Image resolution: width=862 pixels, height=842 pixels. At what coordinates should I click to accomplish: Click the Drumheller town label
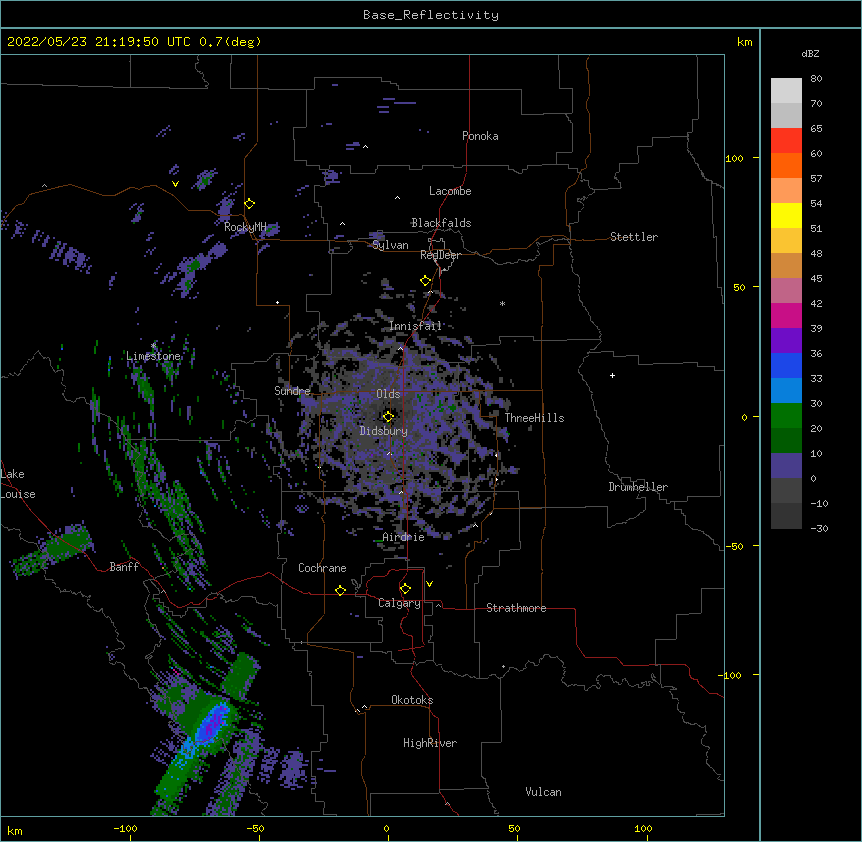(x=638, y=487)
